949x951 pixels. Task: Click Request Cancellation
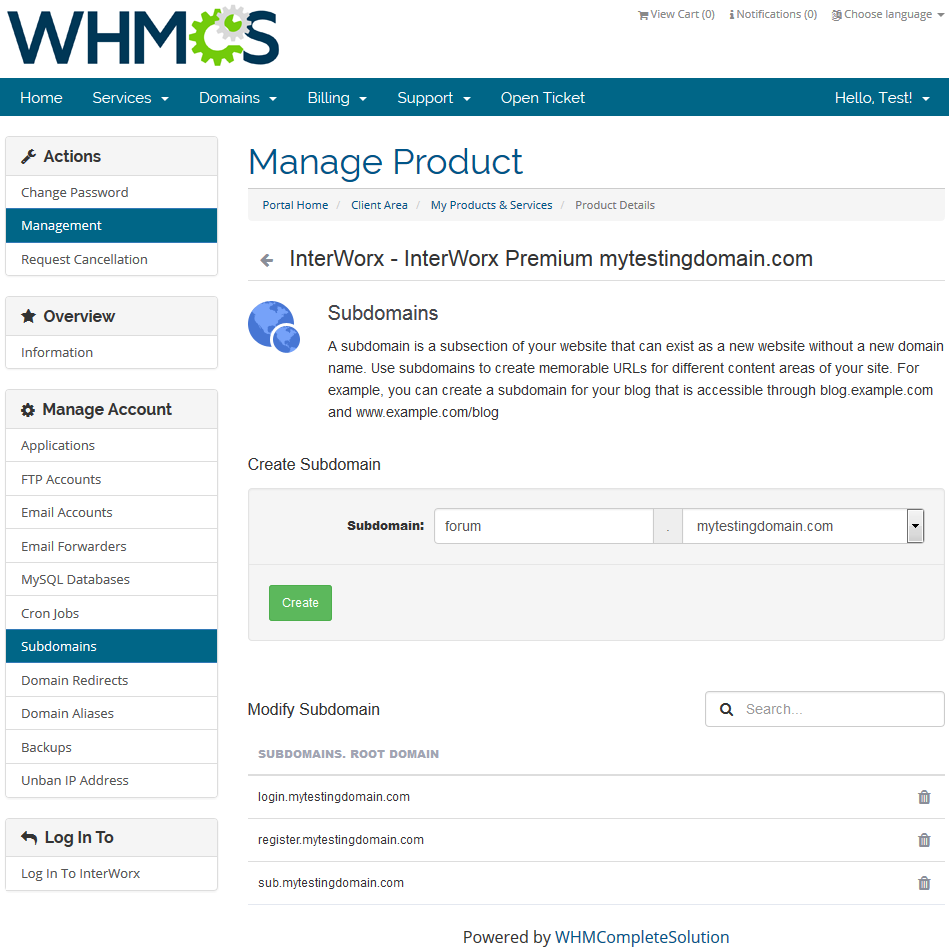(112, 260)
